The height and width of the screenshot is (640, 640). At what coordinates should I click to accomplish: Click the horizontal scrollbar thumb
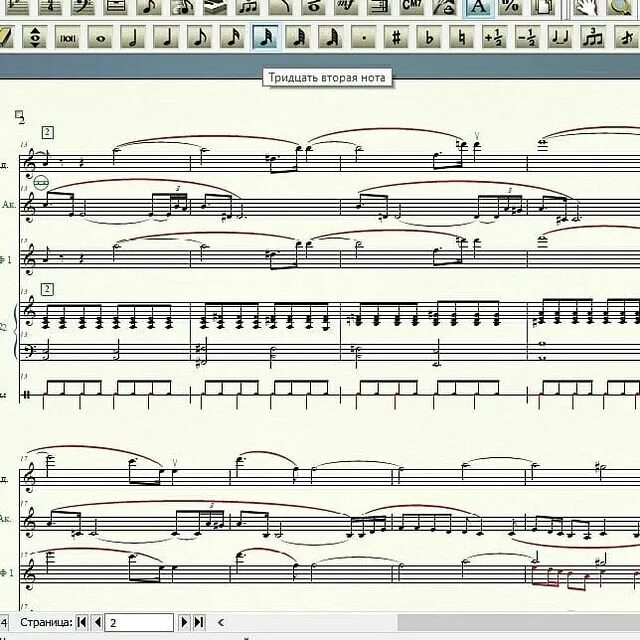[x=519, y=622]
